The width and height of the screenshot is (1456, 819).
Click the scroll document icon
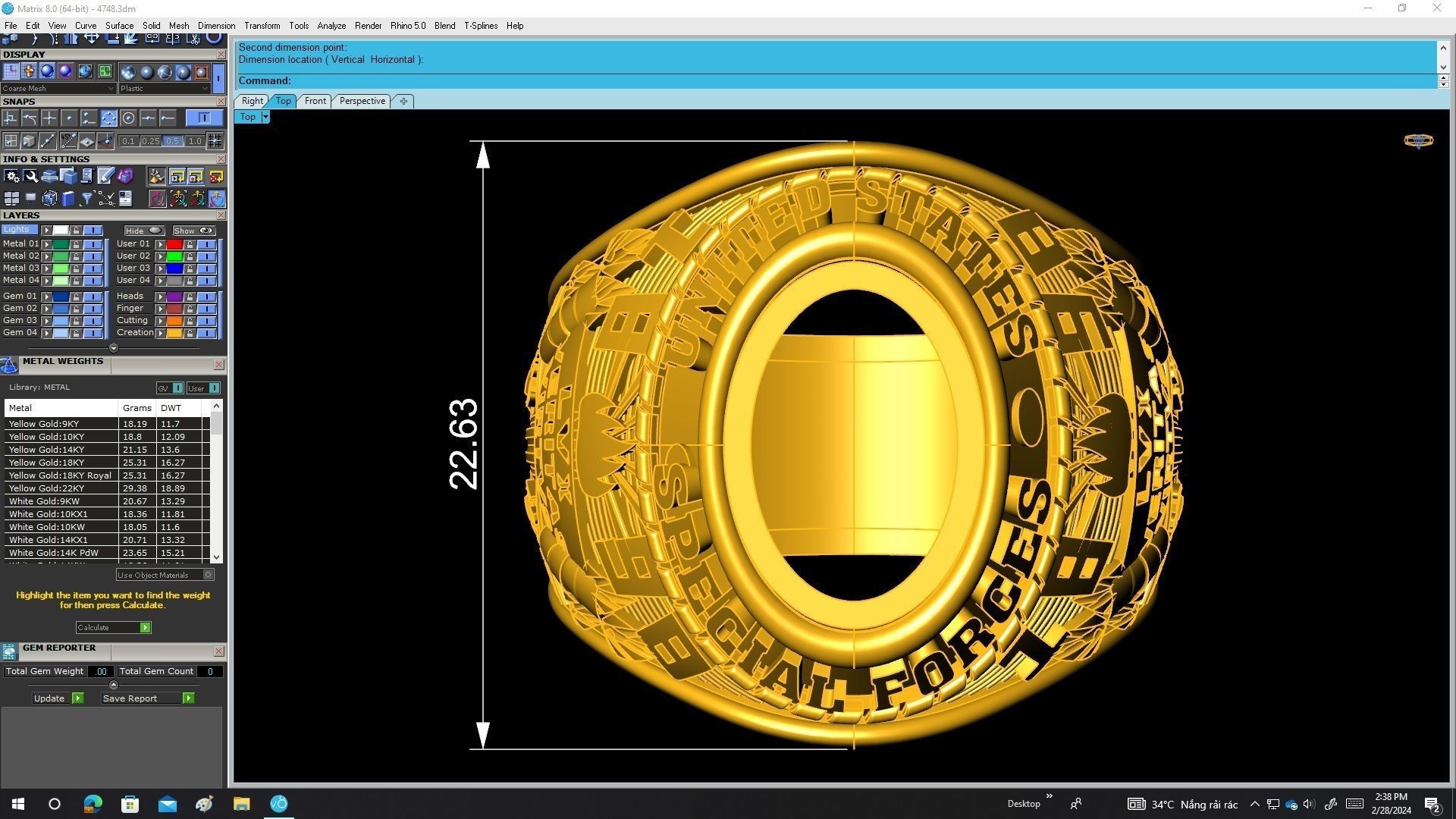tap(86, 177)
